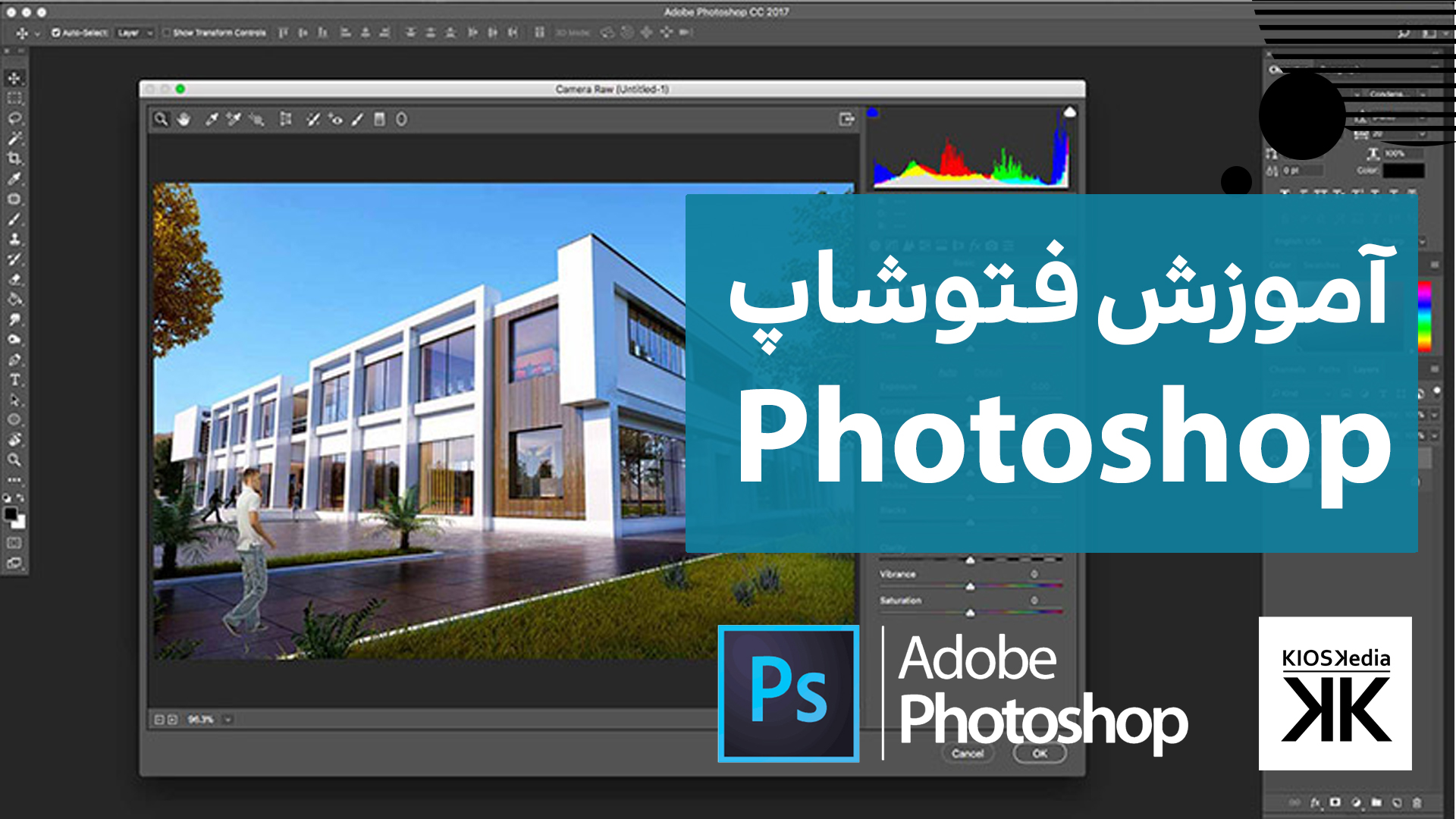Select the Rectangular Marquee tool

(x=14, y=99)
